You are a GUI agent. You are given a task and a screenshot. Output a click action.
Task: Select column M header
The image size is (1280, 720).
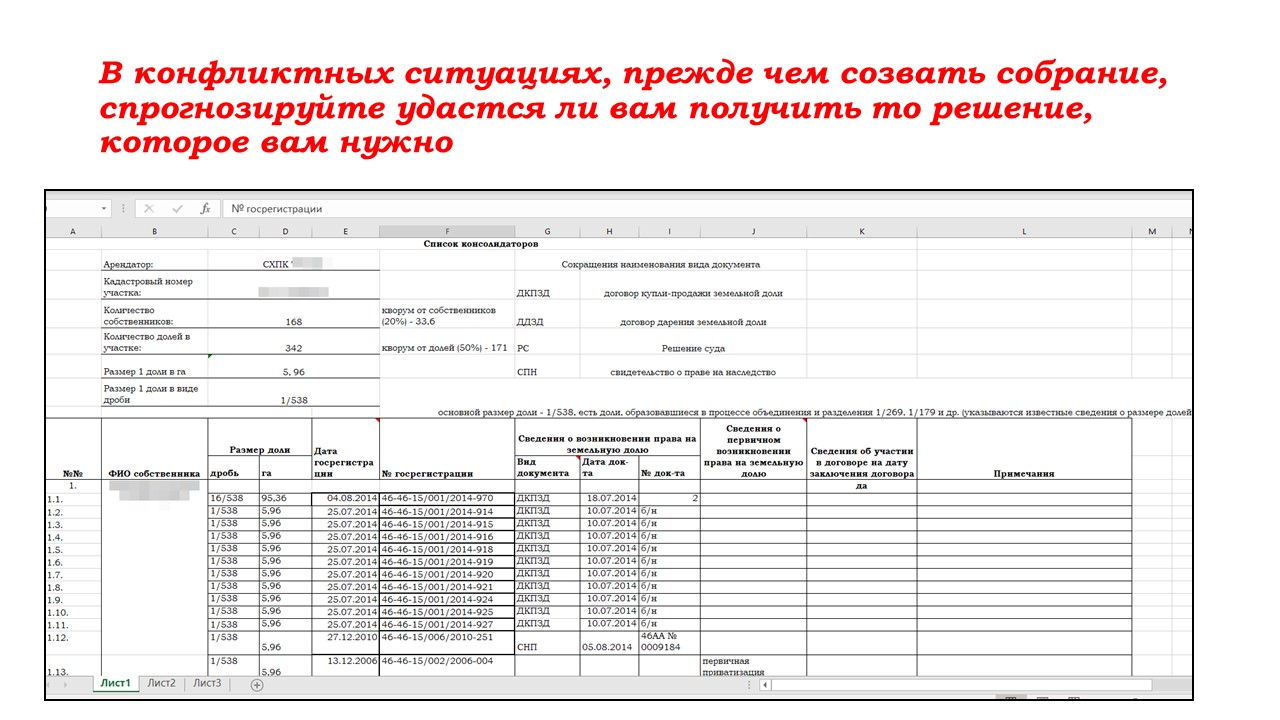coord(1152,231)
